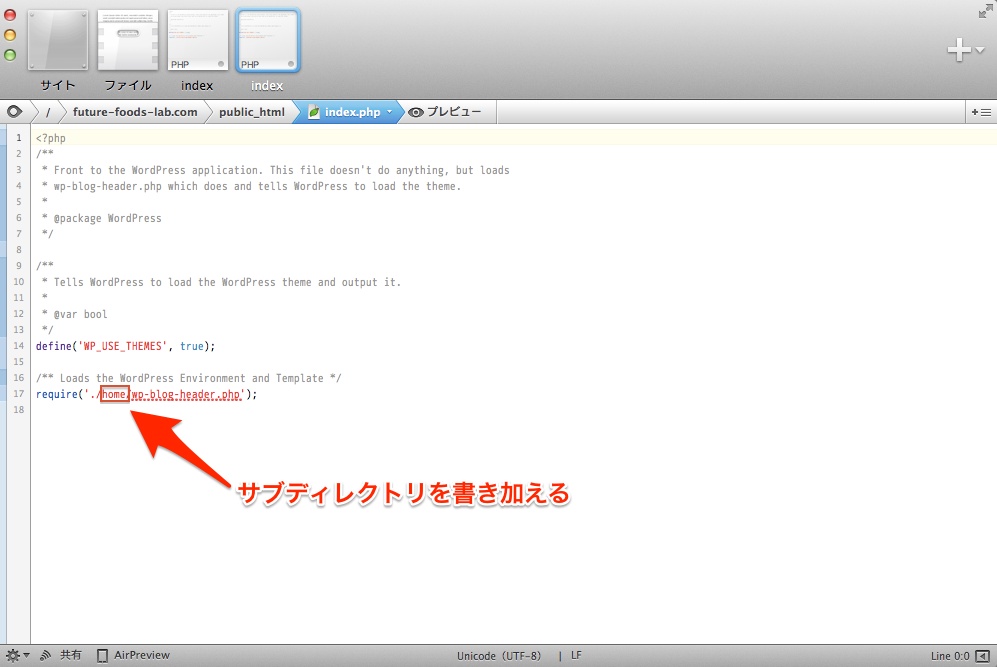Viewport: 997px width, 667px height.
Task: Click the sharing broadcast icon
Action: 45,655
